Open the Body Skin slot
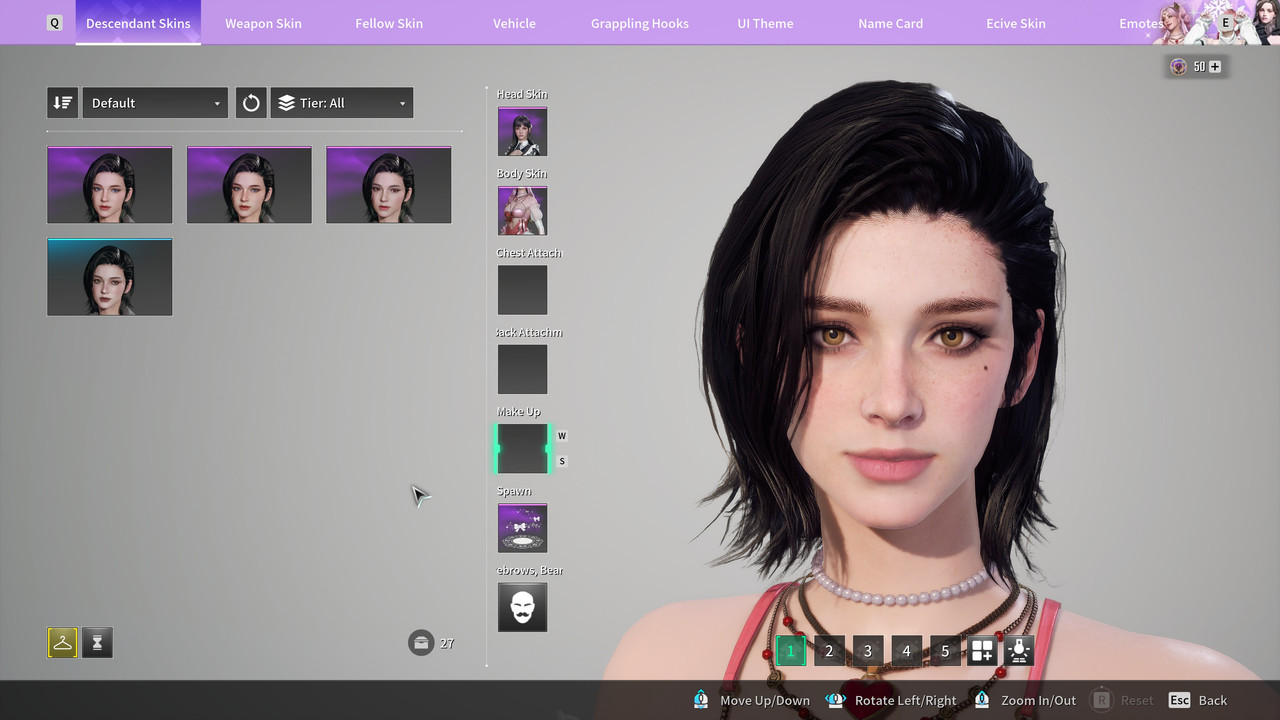1280x720 pixels. pos(522,211)
